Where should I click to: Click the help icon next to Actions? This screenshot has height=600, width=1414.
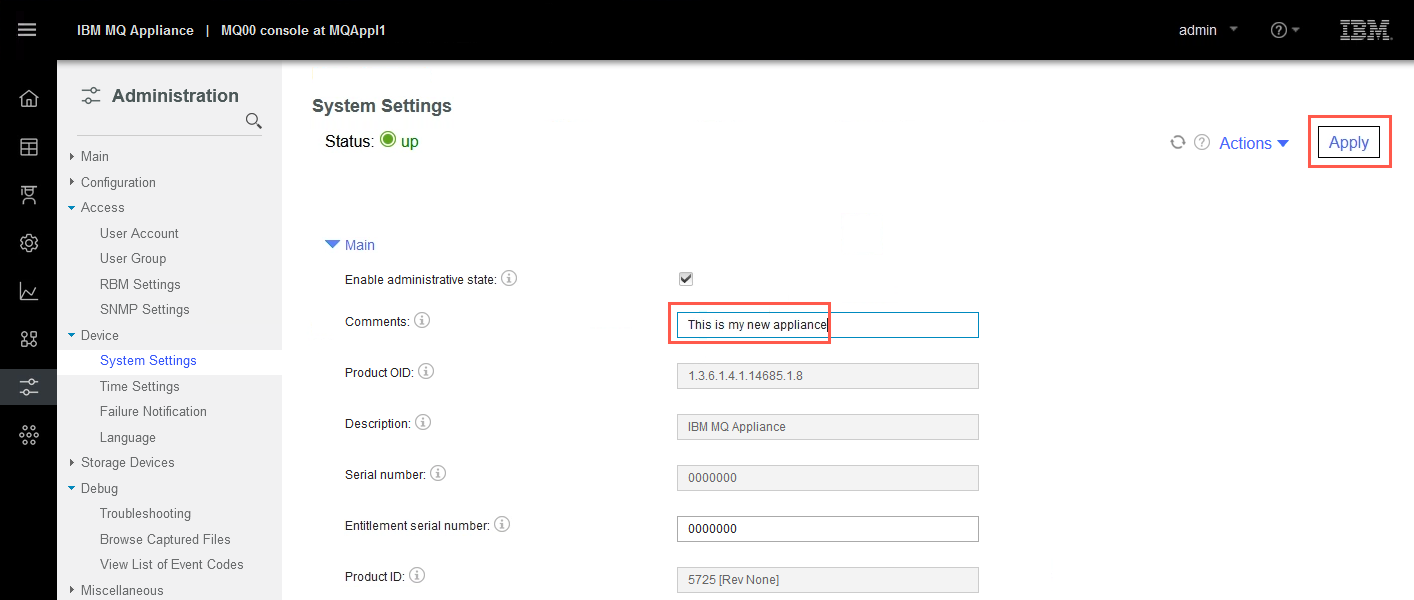point(1203,143)
